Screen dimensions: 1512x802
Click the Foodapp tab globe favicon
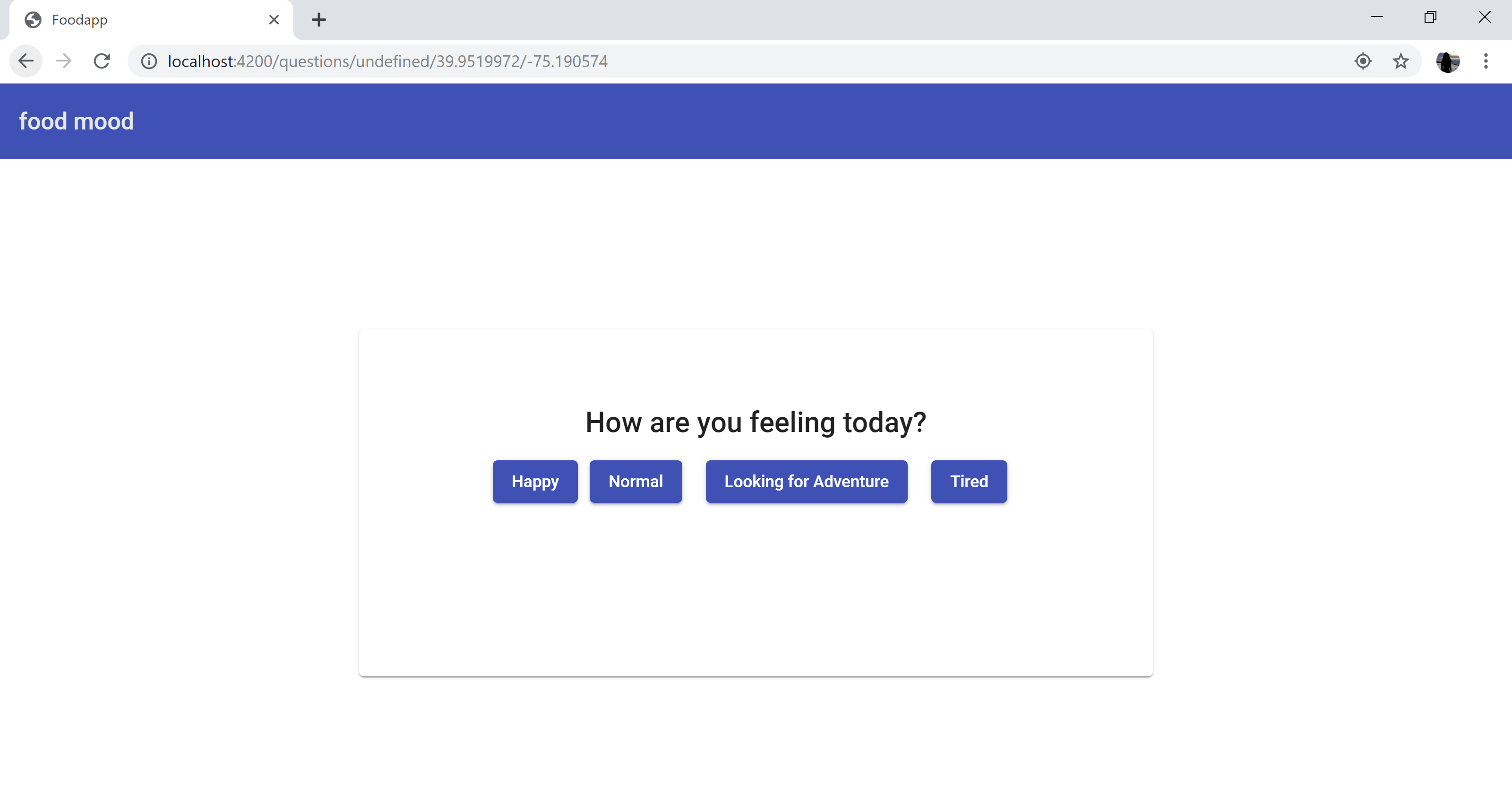pyautogui.click(x=33, y=20)
